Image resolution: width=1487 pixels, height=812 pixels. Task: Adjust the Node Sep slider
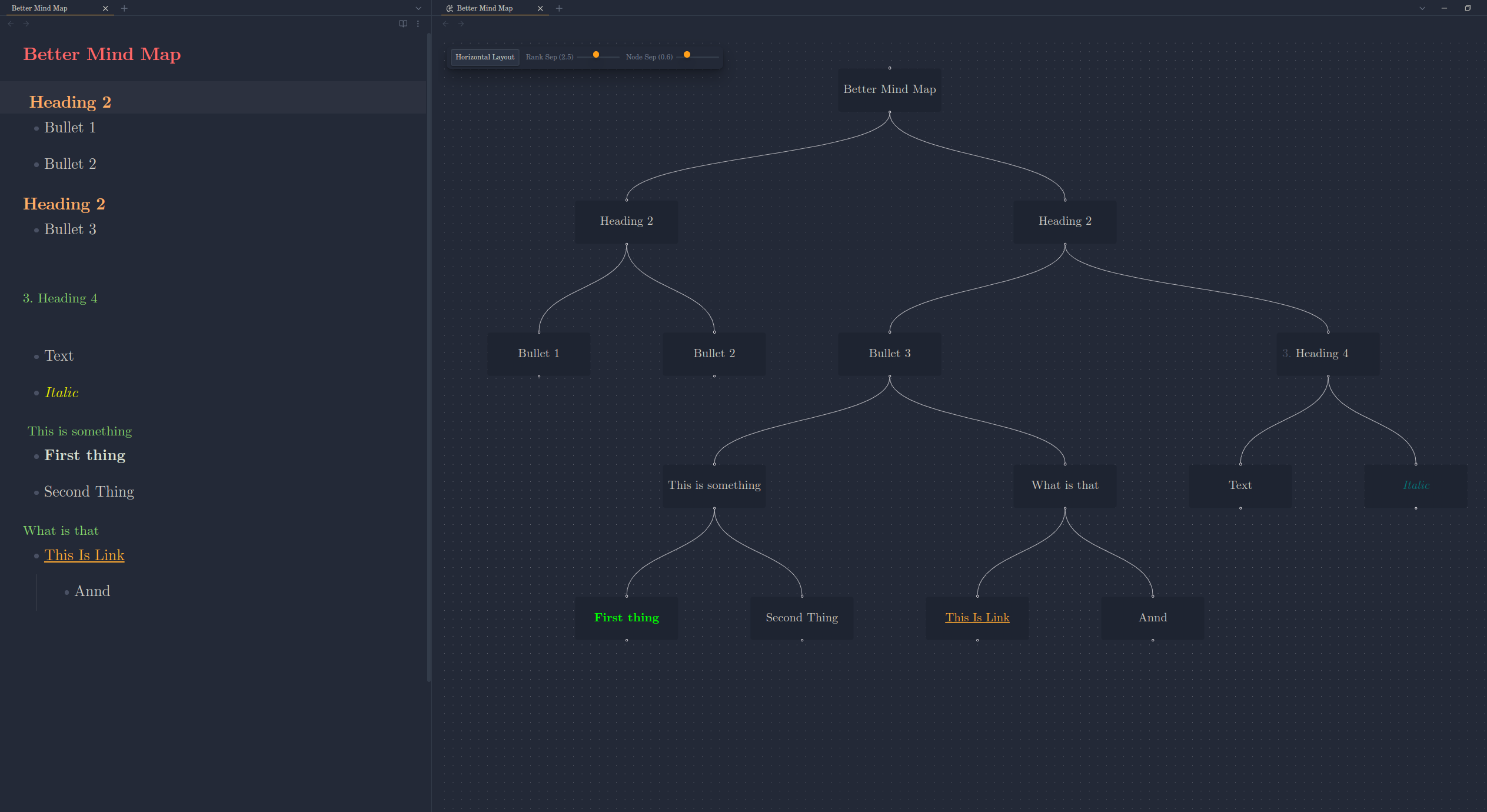[x=687, y=55]
